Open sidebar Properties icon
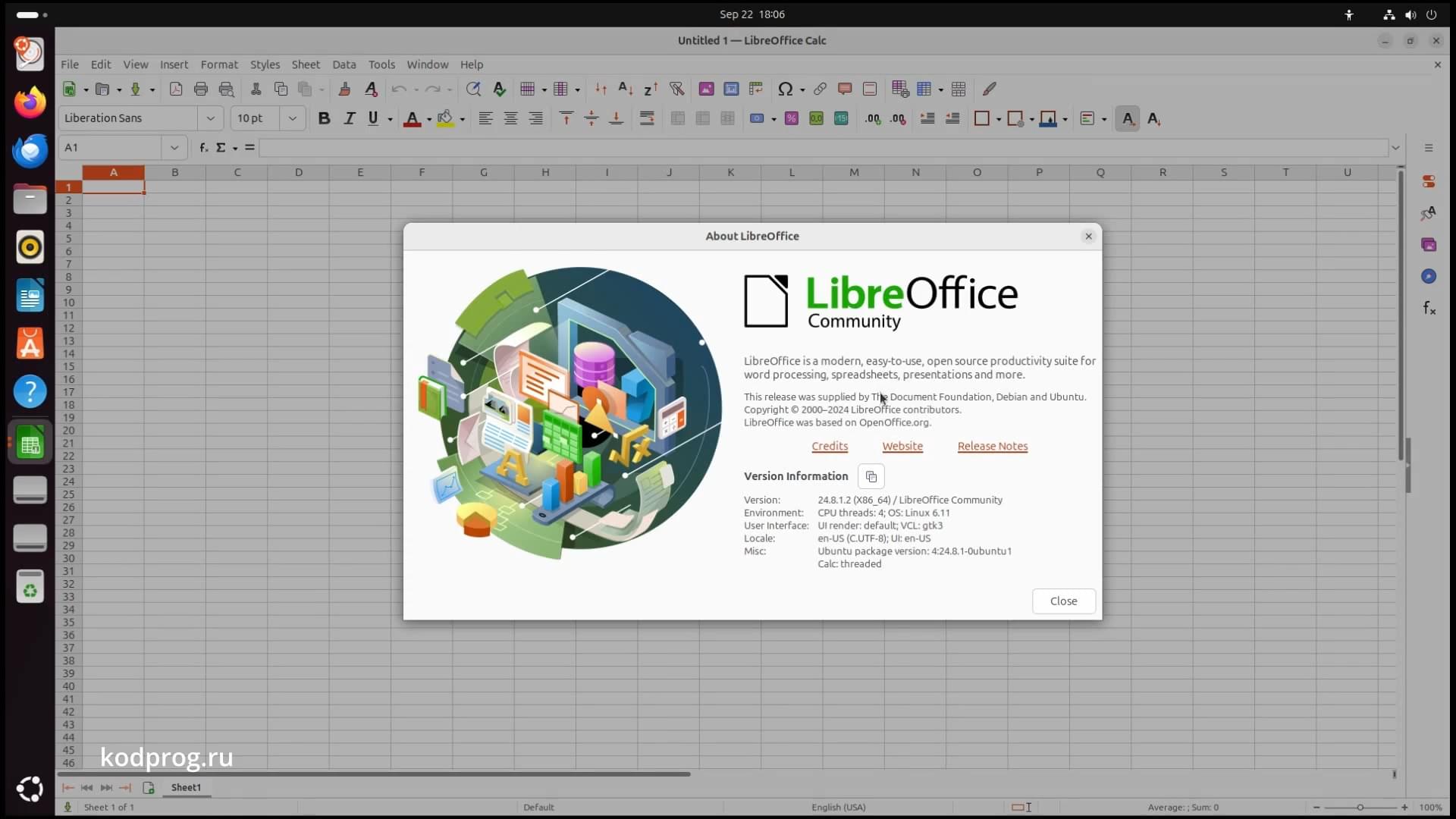The width and height of the screenshot is (1456, 819). tap(1429, 181)
